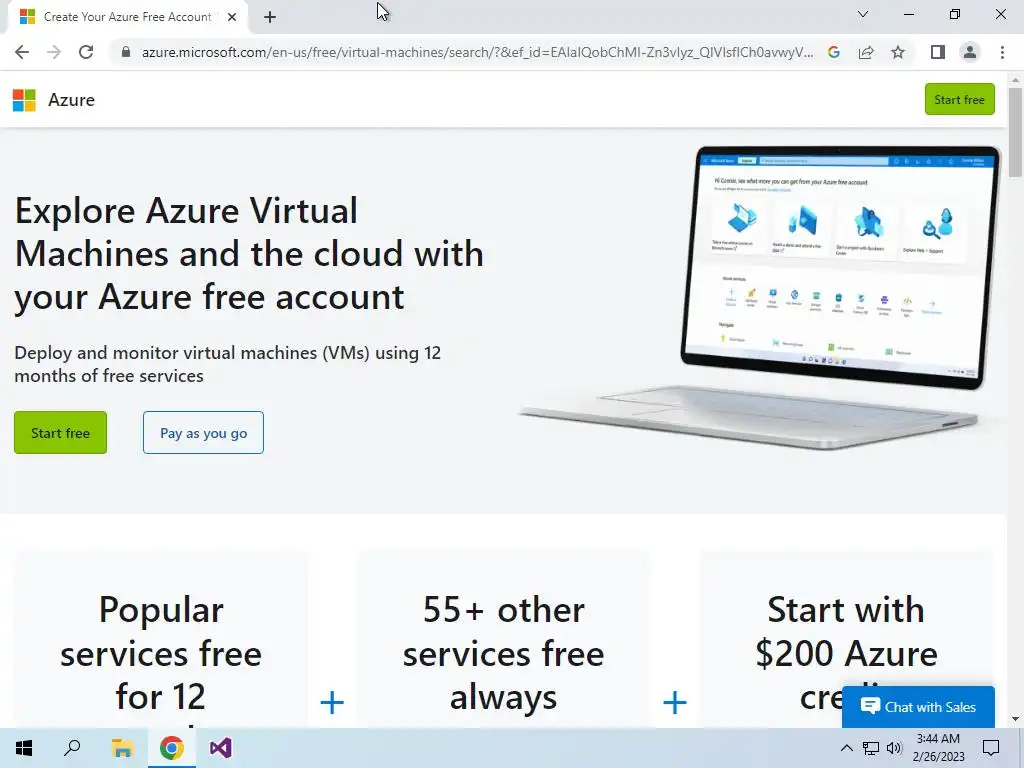1024x768 pixels.
Task: Reload the Azure page
Action: (86, 52)
